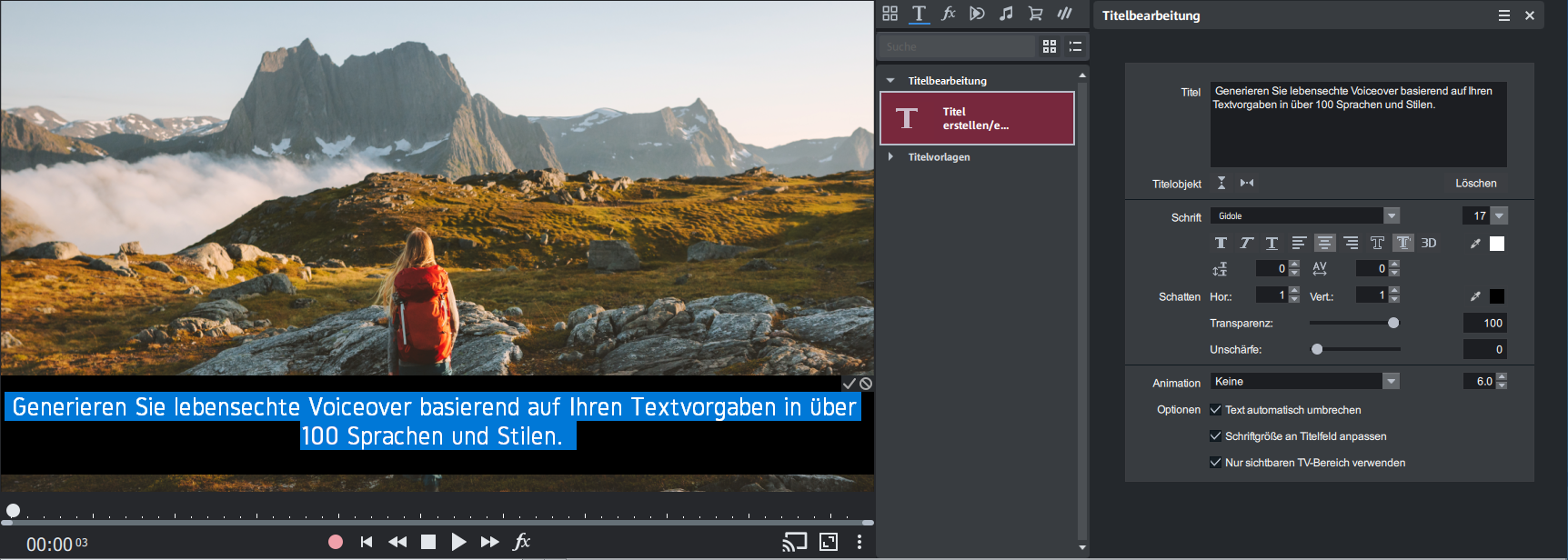Open the Gidole font dropdown
This screenshot has width=1568, height=560.
[1392, 215]
